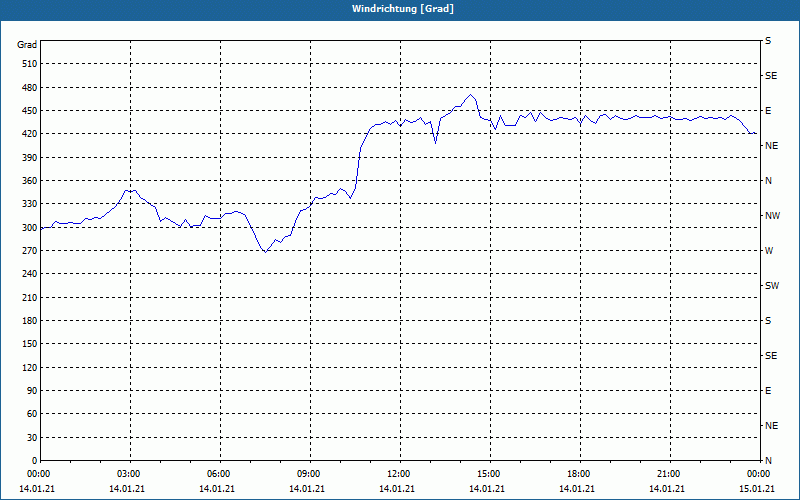Click the N compass label at 0 level
Screen dimensions: 800x500
tap(768, 461)
